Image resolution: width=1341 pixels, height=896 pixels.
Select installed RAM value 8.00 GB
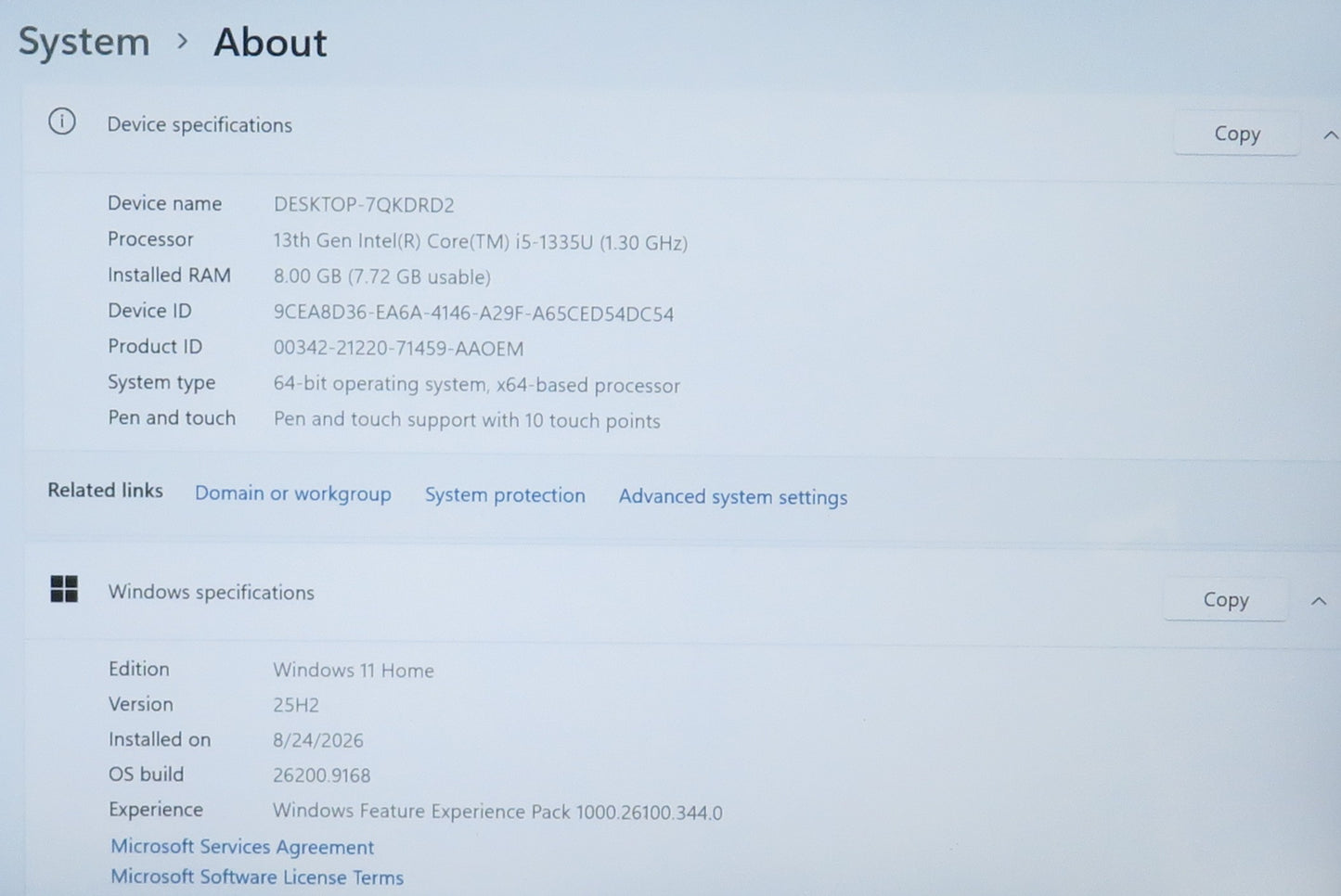[x=381, y=276]
